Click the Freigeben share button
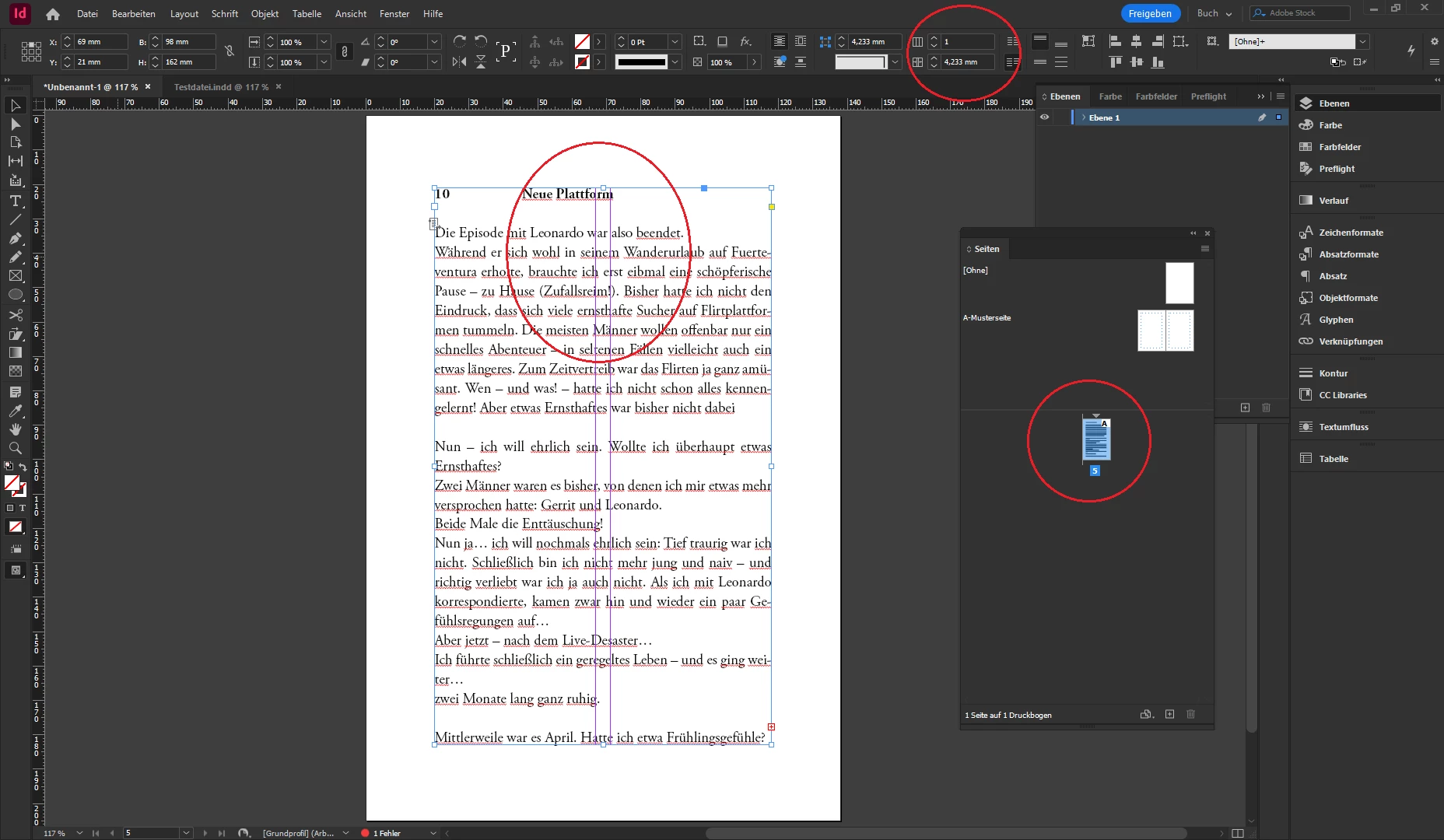 pyautogui.click(x=1150, y=13)
